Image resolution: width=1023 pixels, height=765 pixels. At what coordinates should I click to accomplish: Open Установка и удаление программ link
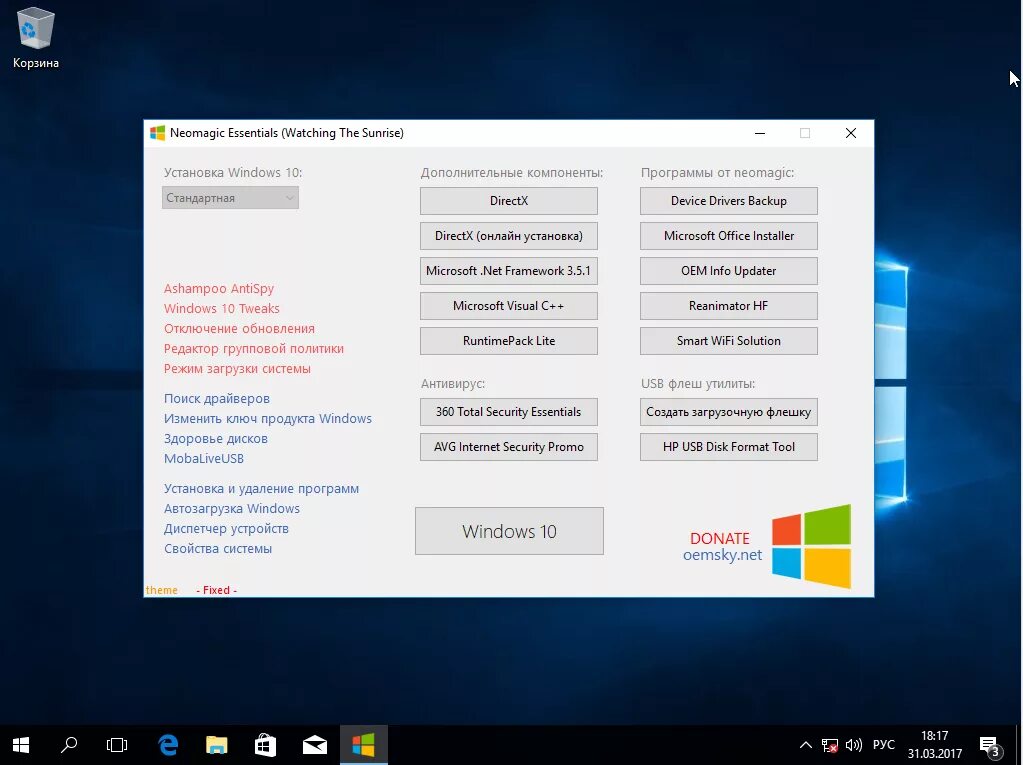261,488
